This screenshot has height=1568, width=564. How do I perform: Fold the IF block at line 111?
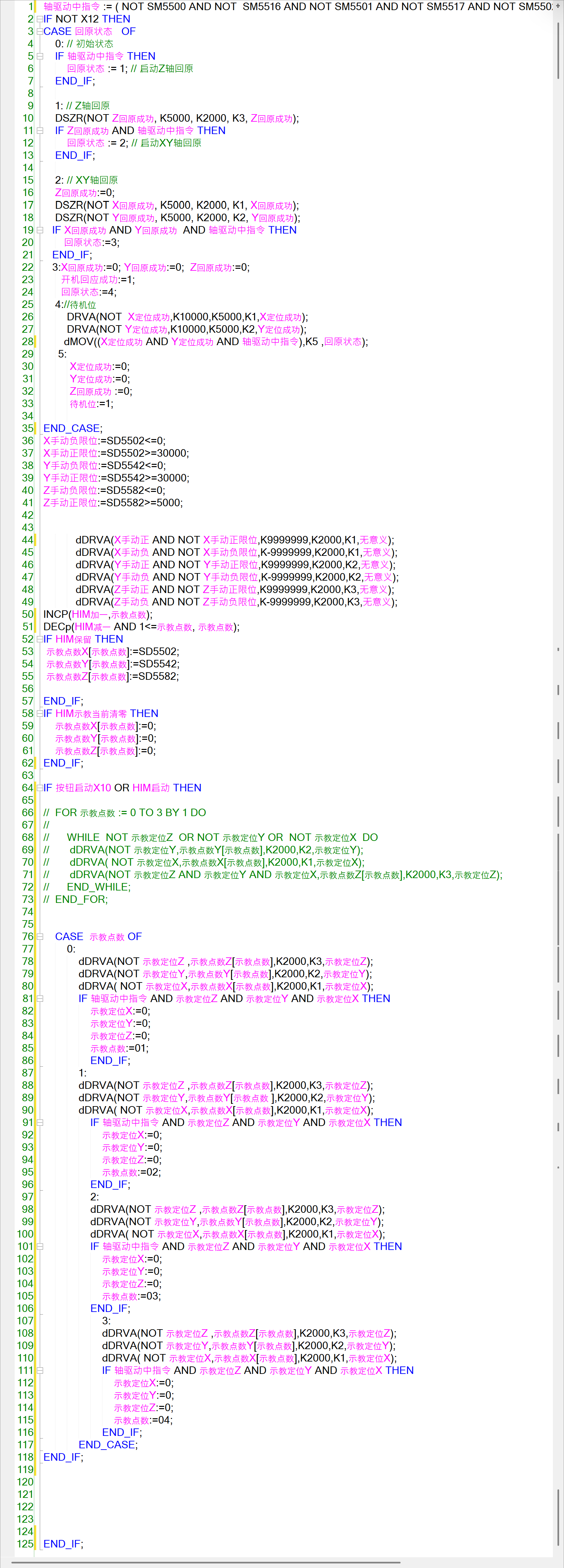point(39,1370)
